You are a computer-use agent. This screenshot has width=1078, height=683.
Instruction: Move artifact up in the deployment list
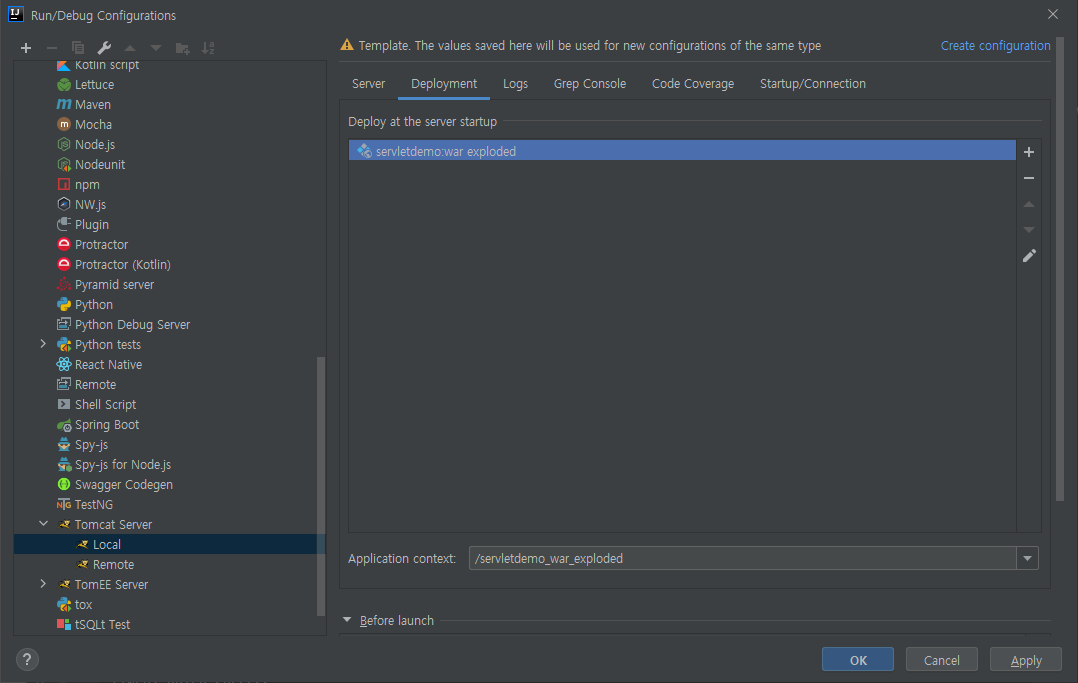click(1028, 204)
